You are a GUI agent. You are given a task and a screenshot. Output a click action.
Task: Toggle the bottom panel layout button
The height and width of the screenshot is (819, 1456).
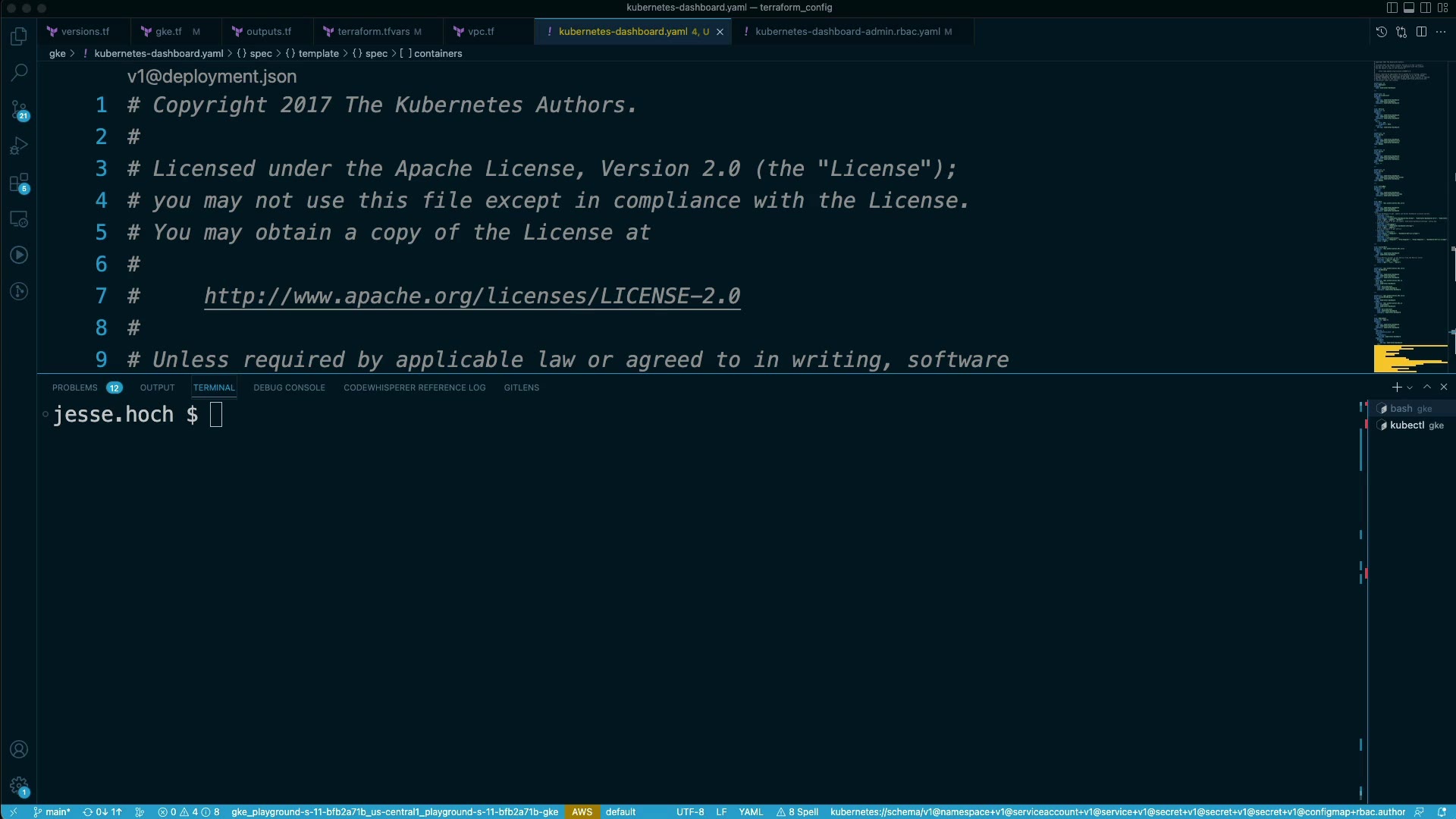tap(1409, 8)
